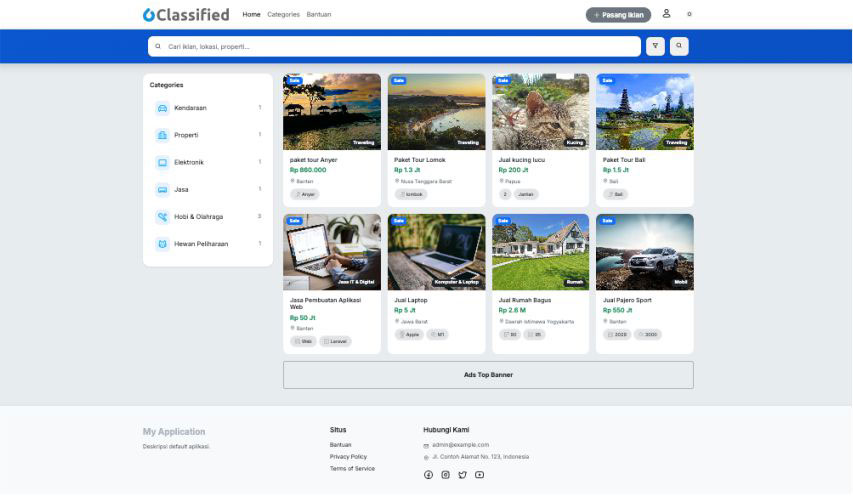Open the Bantuan menu item in header
Screen dimensions: 853x497
pos(319,15)
